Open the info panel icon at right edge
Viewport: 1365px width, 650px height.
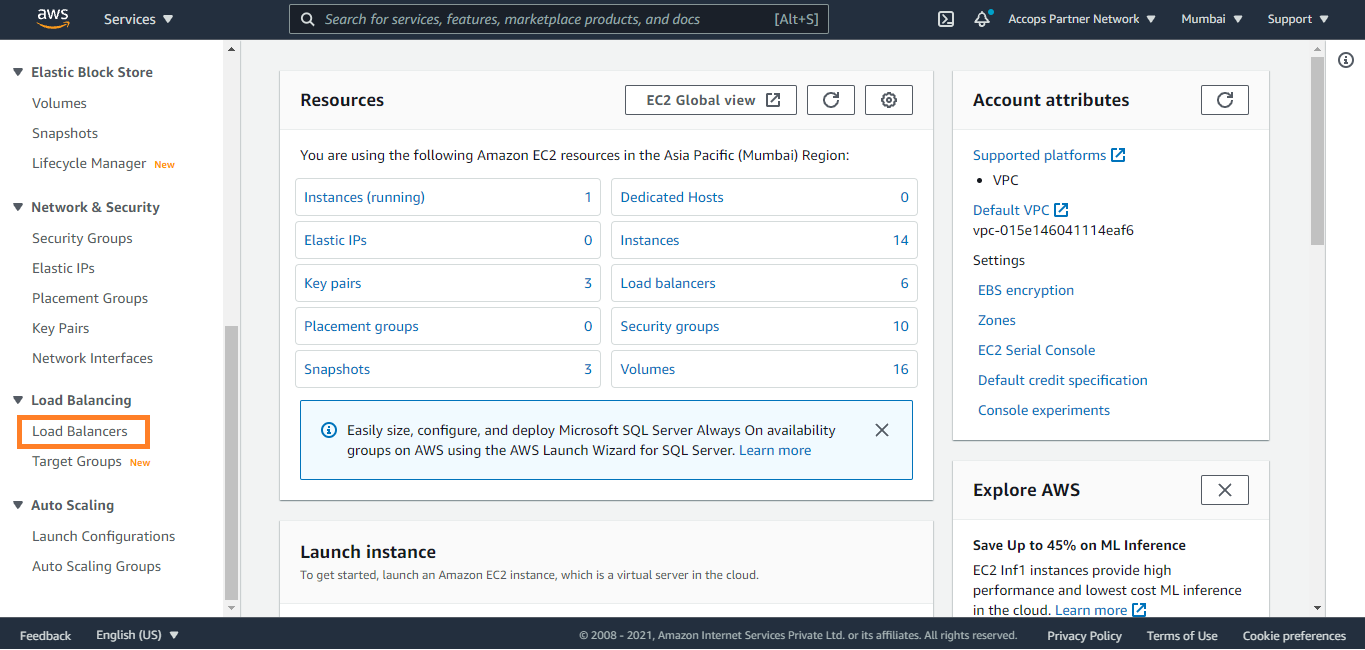pos(1345,60)
